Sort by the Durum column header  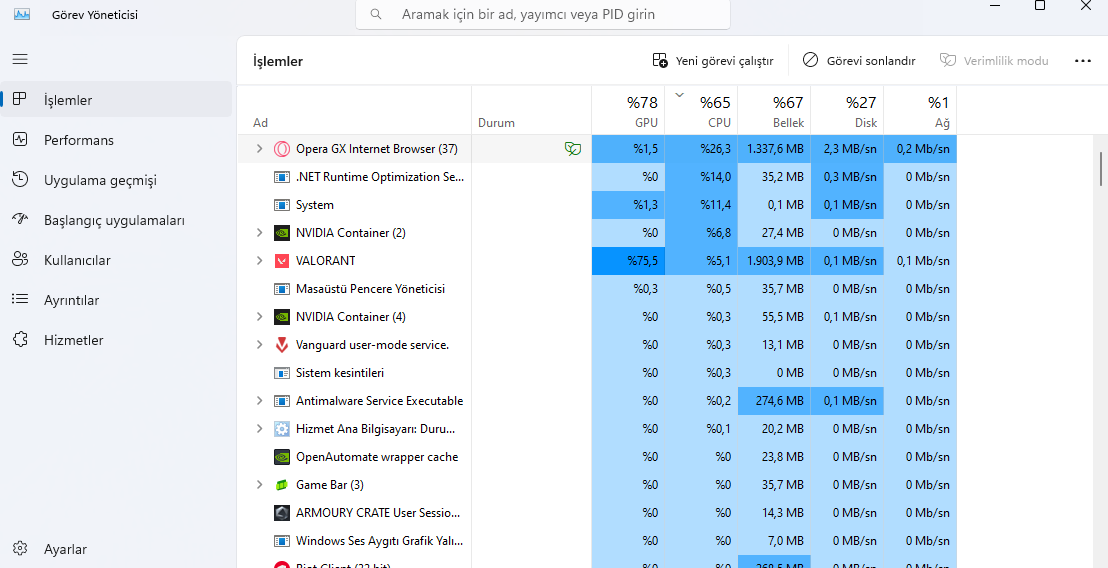(x=531, y=110)
